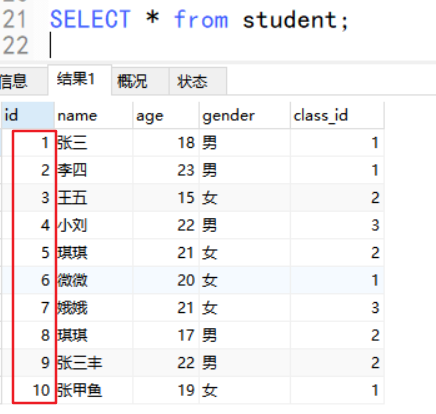Select the name cell 小刘
This screenshot has width=436, height=414.
coord(94,225)
